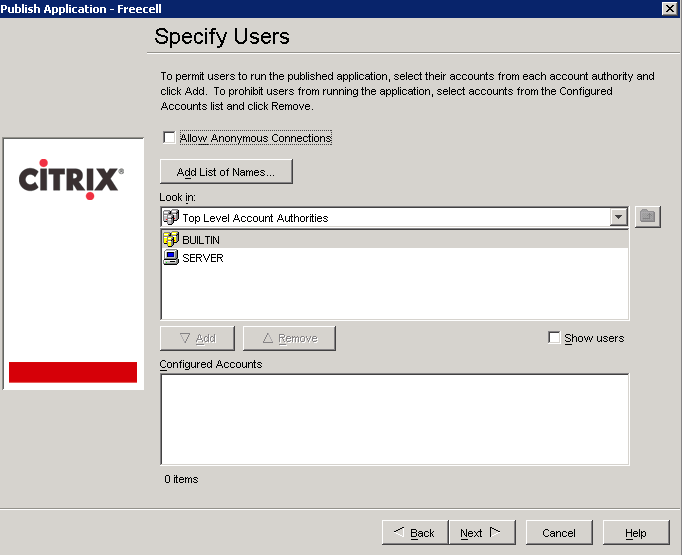
Task: Click the Citrix logo image
Action: click(x=71, y=179)
